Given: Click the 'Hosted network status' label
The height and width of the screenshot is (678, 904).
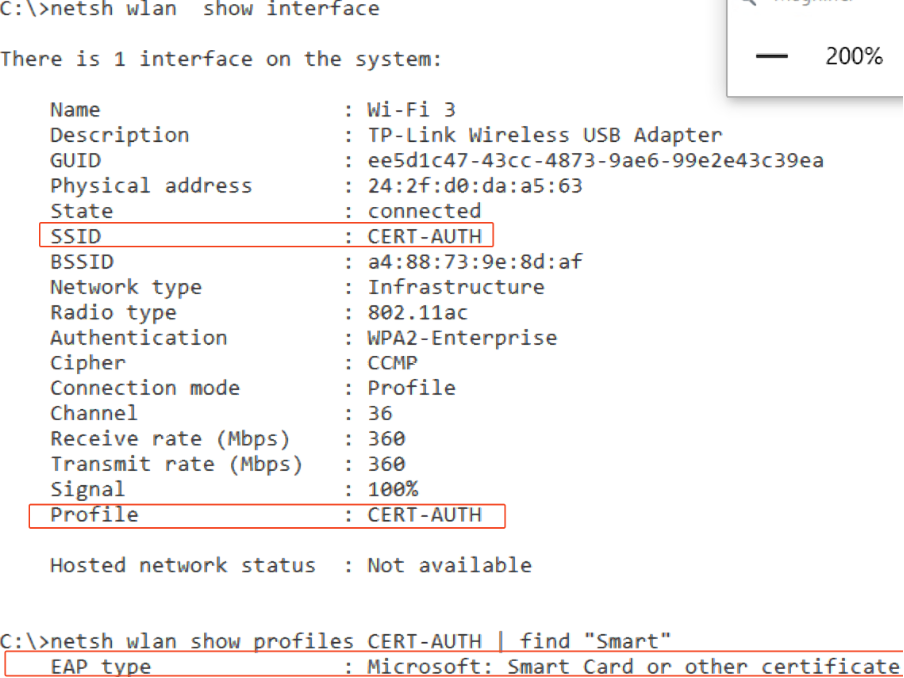Looking at the screenshot, I should [183, 566].
